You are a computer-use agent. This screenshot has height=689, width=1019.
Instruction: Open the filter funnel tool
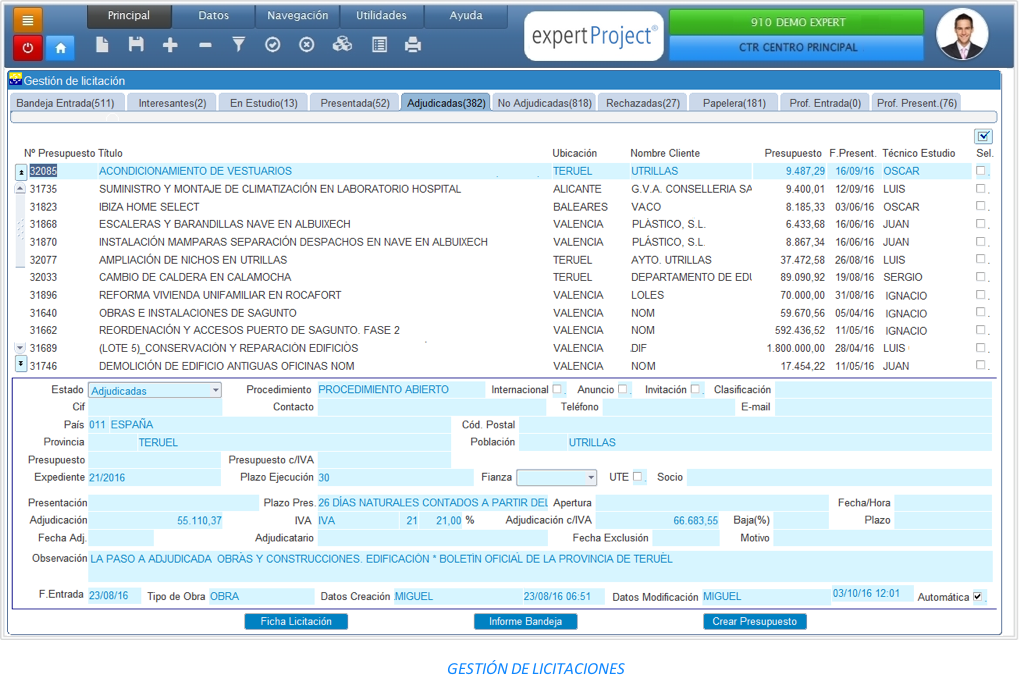(239, 44)
